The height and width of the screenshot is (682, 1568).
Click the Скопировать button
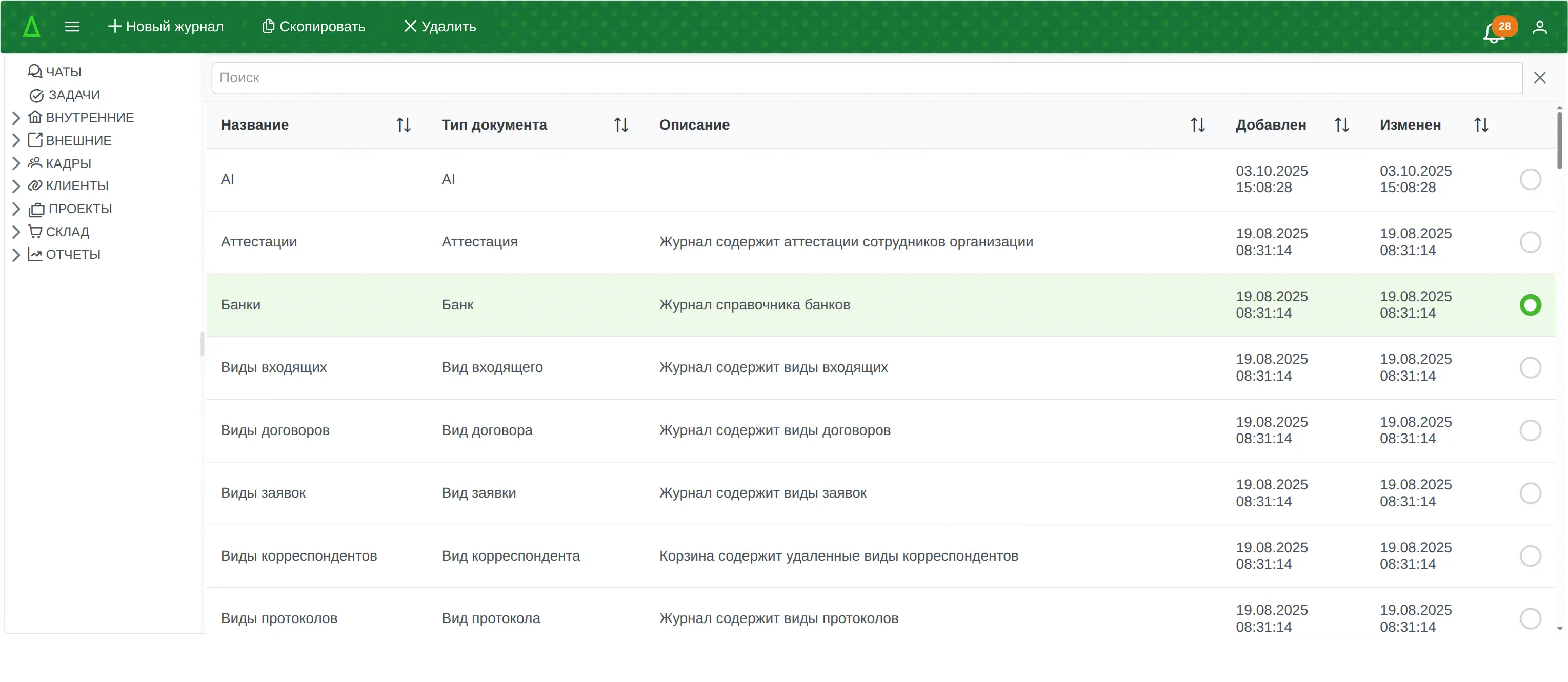[x=313, y=27]
